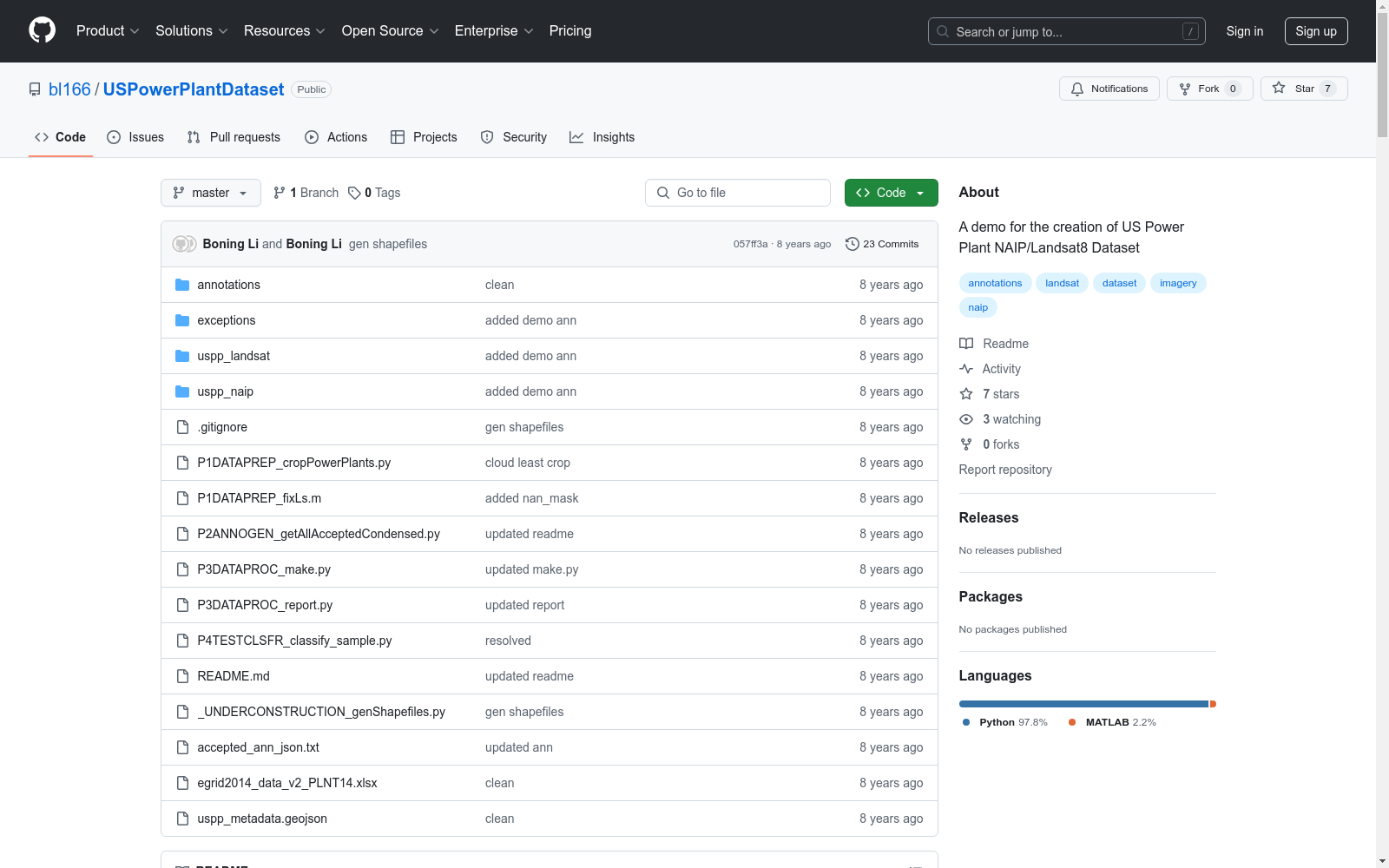1389x868 pixels.
Task: Open the Code tab
Action: 61,137
